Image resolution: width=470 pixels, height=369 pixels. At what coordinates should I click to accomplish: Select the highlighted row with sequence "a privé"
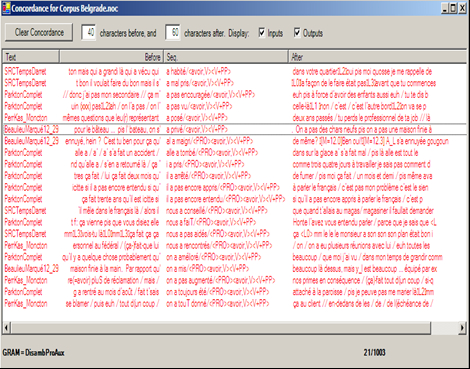(235, 129)
